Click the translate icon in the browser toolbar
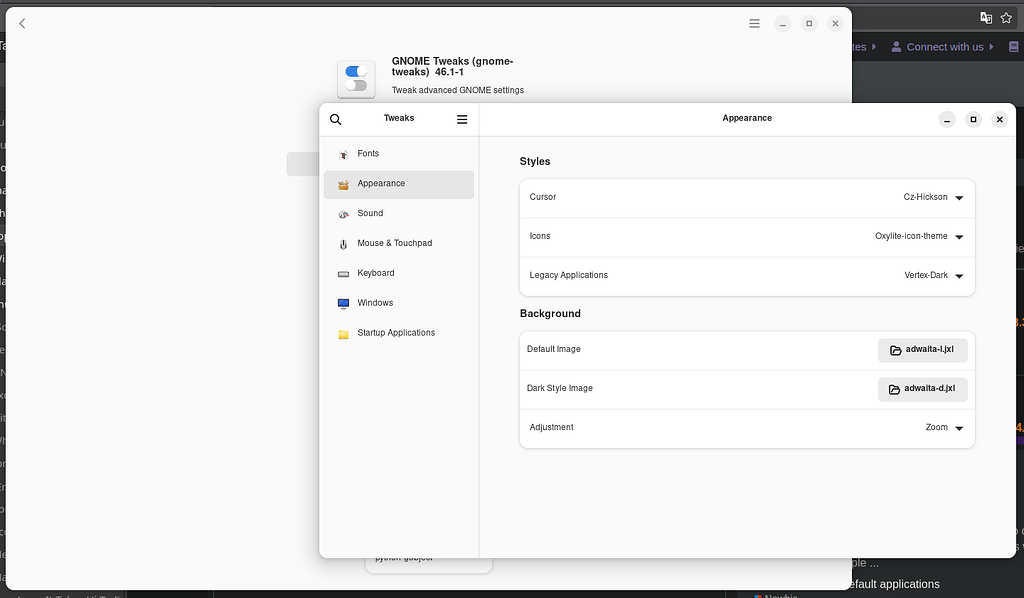 click(x=985, y=17)
